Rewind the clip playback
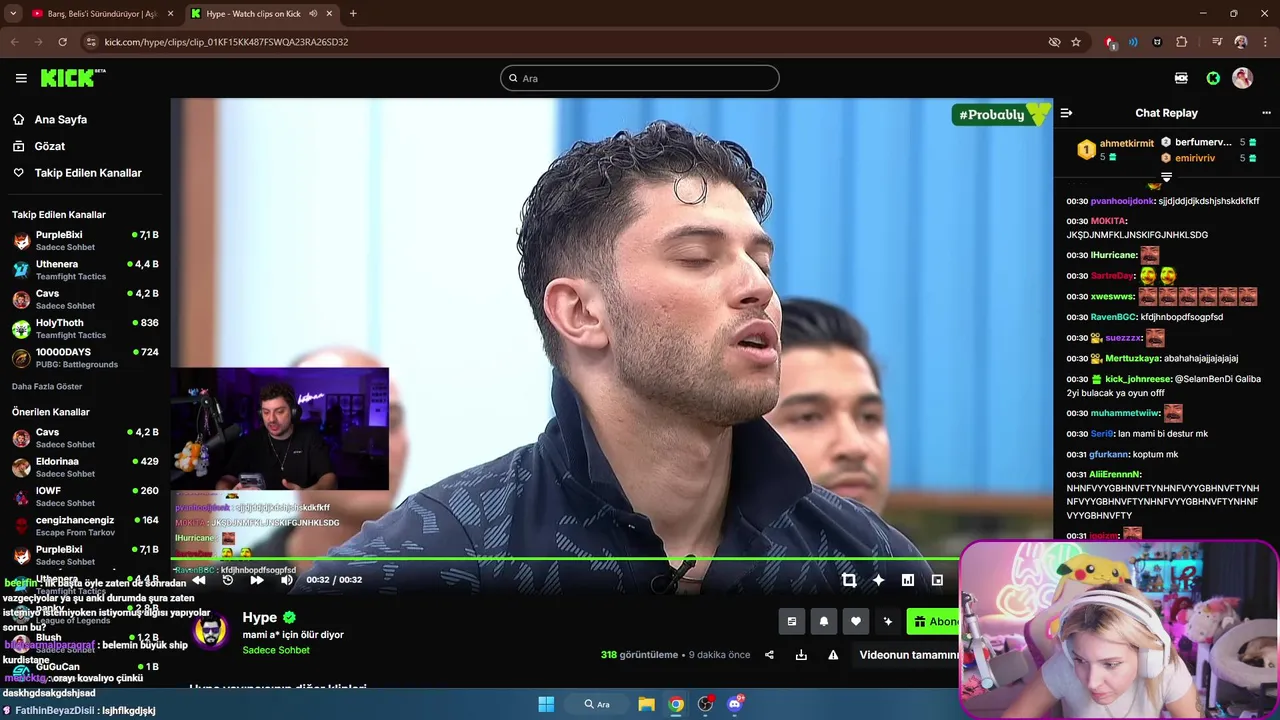 pos(198,580)
